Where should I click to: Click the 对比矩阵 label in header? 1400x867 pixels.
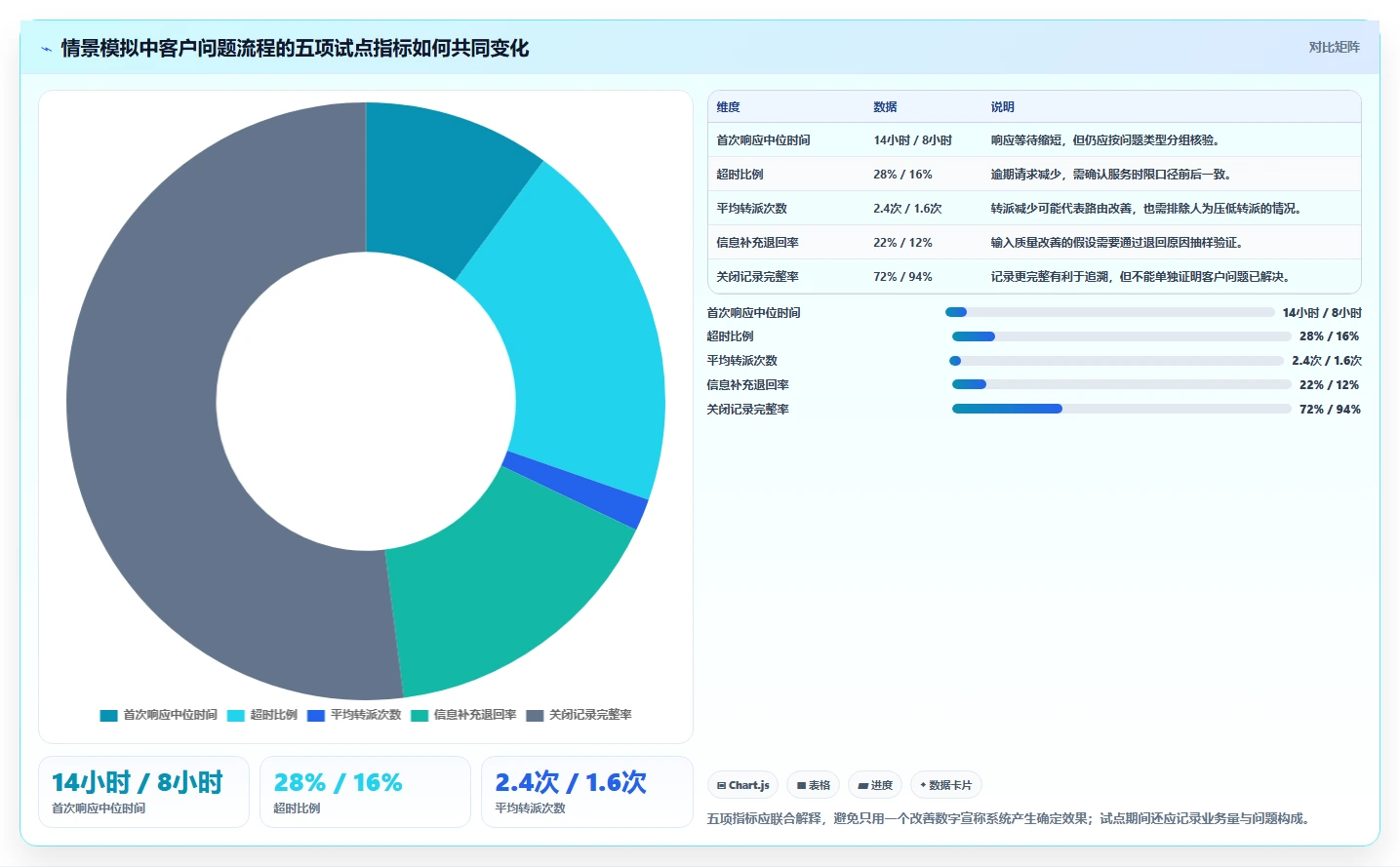click(x=1334, y=47)
